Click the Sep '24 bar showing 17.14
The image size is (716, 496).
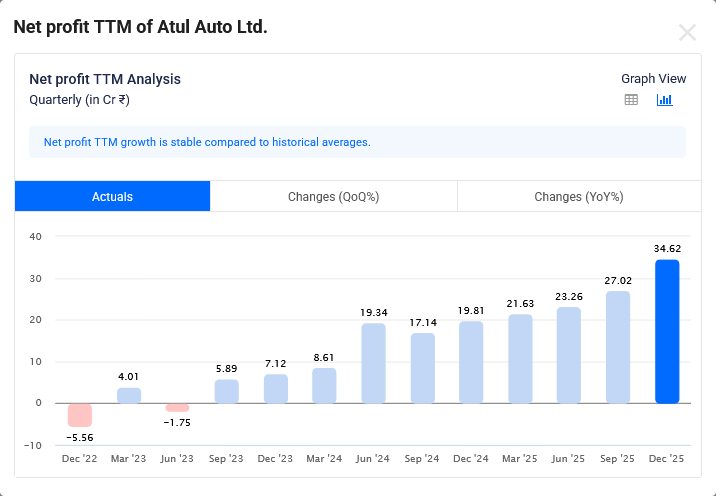[x=422, y=368]
